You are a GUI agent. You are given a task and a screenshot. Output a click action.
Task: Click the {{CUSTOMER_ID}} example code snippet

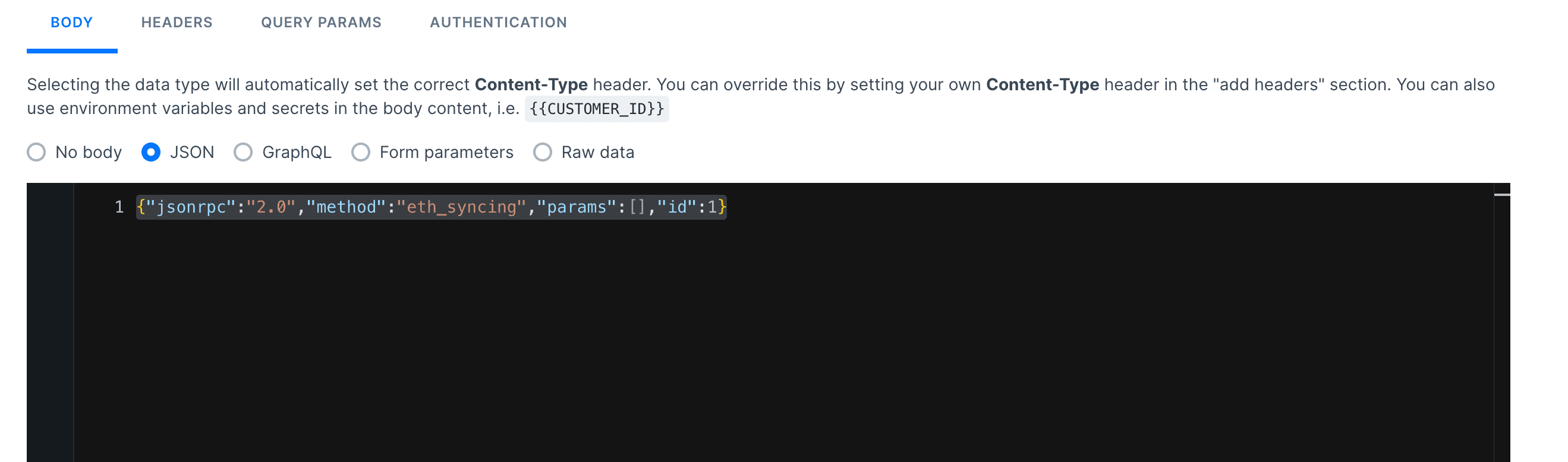[x=597, y=109]
